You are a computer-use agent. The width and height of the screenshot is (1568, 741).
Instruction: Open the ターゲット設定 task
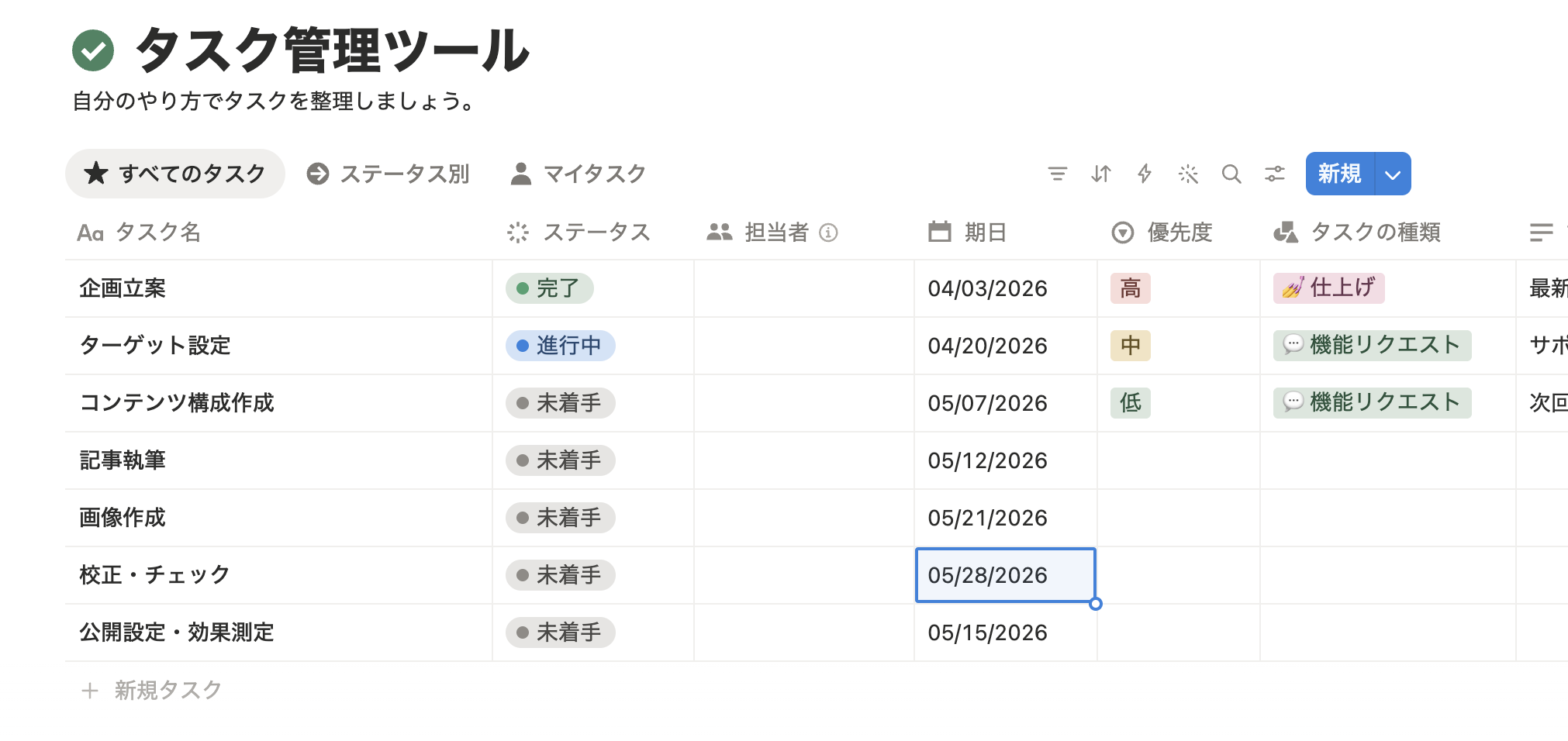pos(155,346)
